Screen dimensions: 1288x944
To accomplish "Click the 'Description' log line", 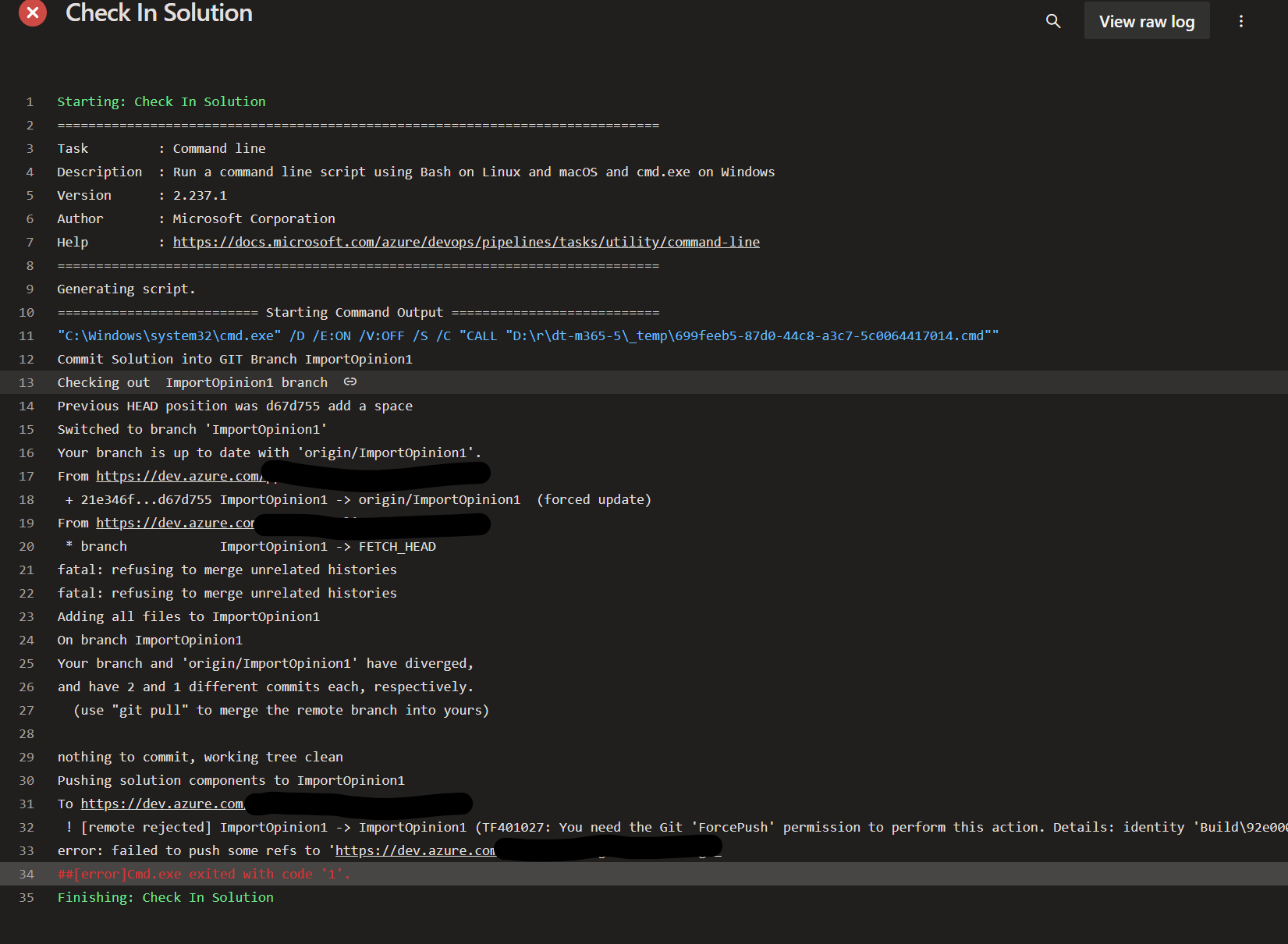I will (416, 172).
